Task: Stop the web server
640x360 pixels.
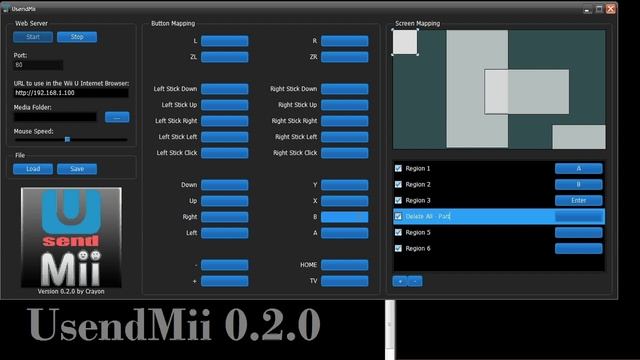Action: coord(77,37)
